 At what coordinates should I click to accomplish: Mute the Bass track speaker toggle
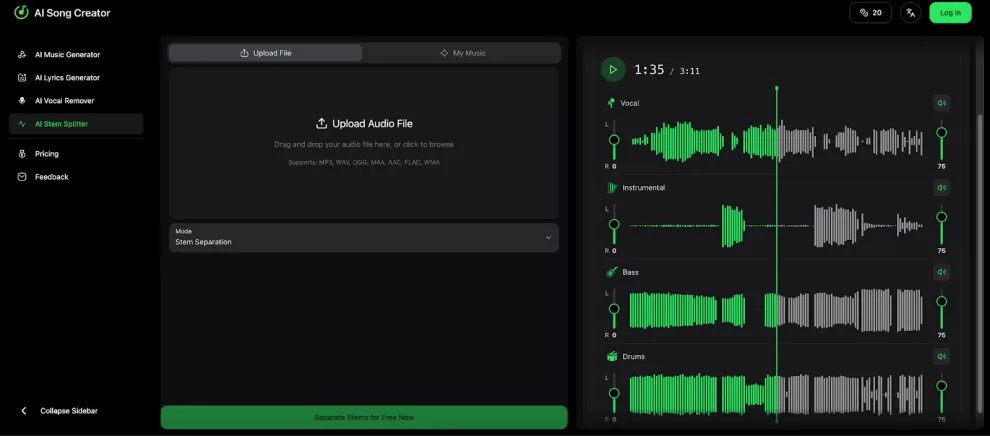(941, 272)
